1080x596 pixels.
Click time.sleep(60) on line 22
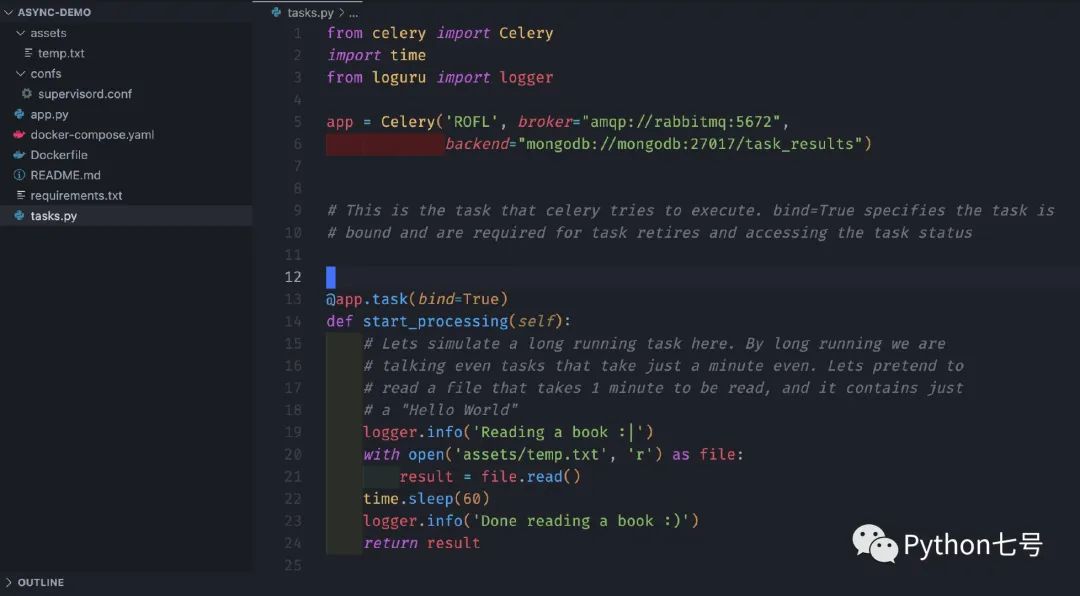point(426,499)
